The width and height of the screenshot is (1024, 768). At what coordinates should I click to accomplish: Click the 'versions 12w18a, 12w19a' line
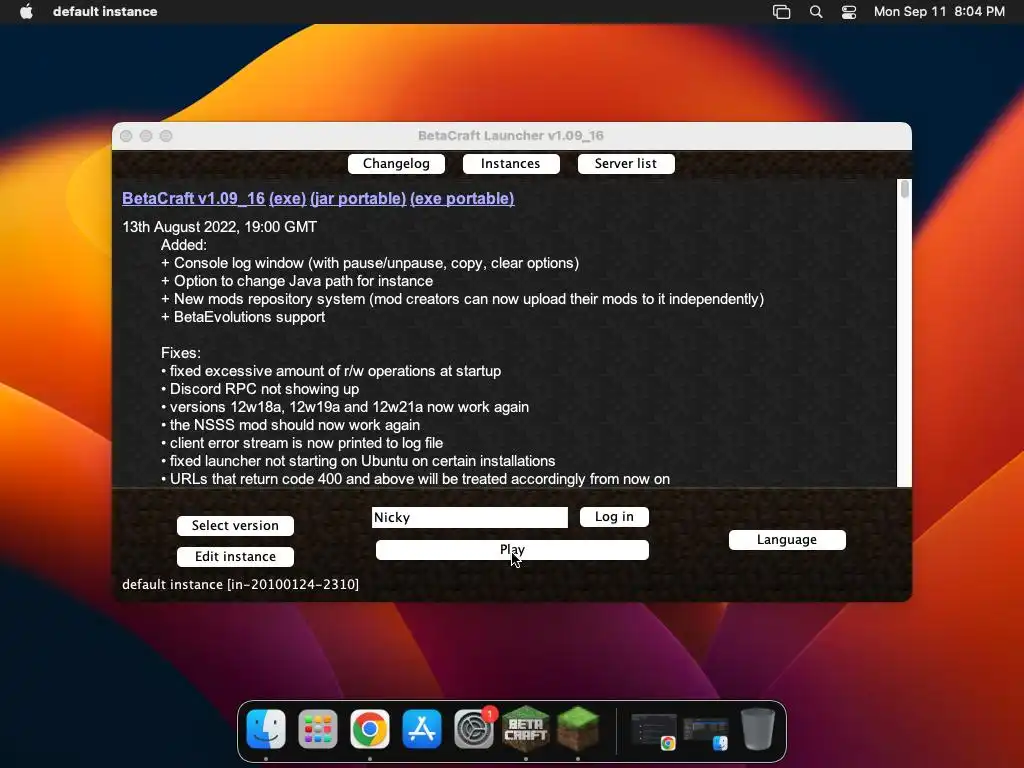(x=345, y=407)
